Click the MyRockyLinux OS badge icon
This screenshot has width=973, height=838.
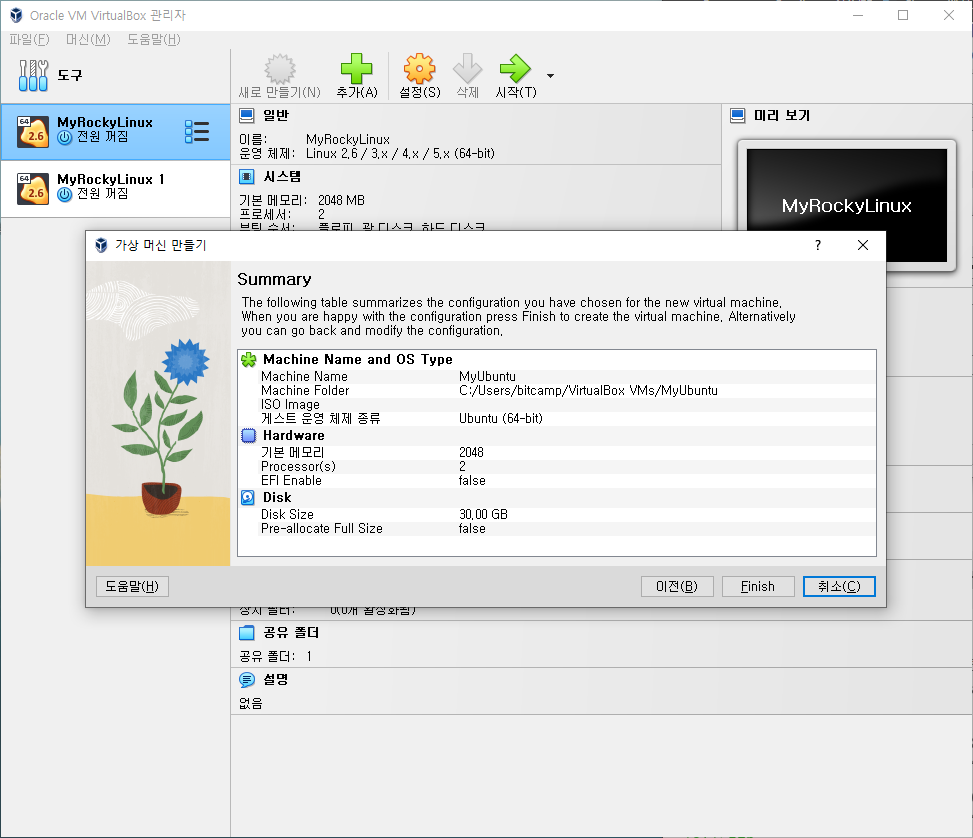pyautogui.click(x=33, y=132)
